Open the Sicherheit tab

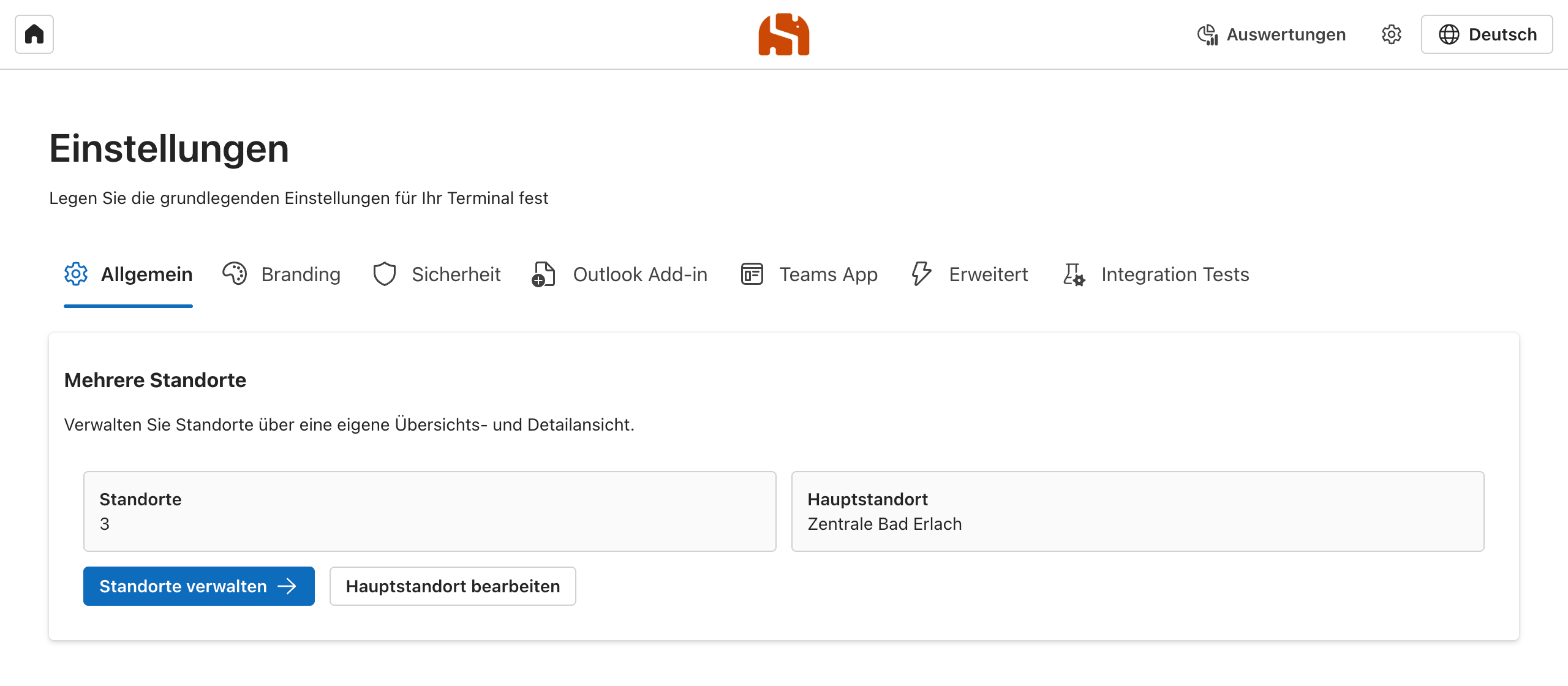pos(436,274)
